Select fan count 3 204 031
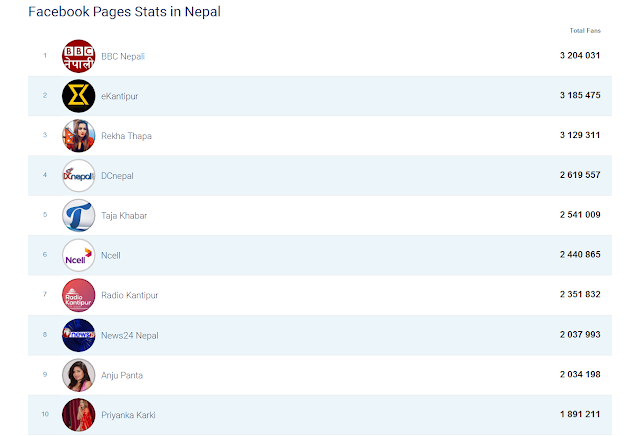The width and height of the screenshot is (640, 436). point(580,56)
